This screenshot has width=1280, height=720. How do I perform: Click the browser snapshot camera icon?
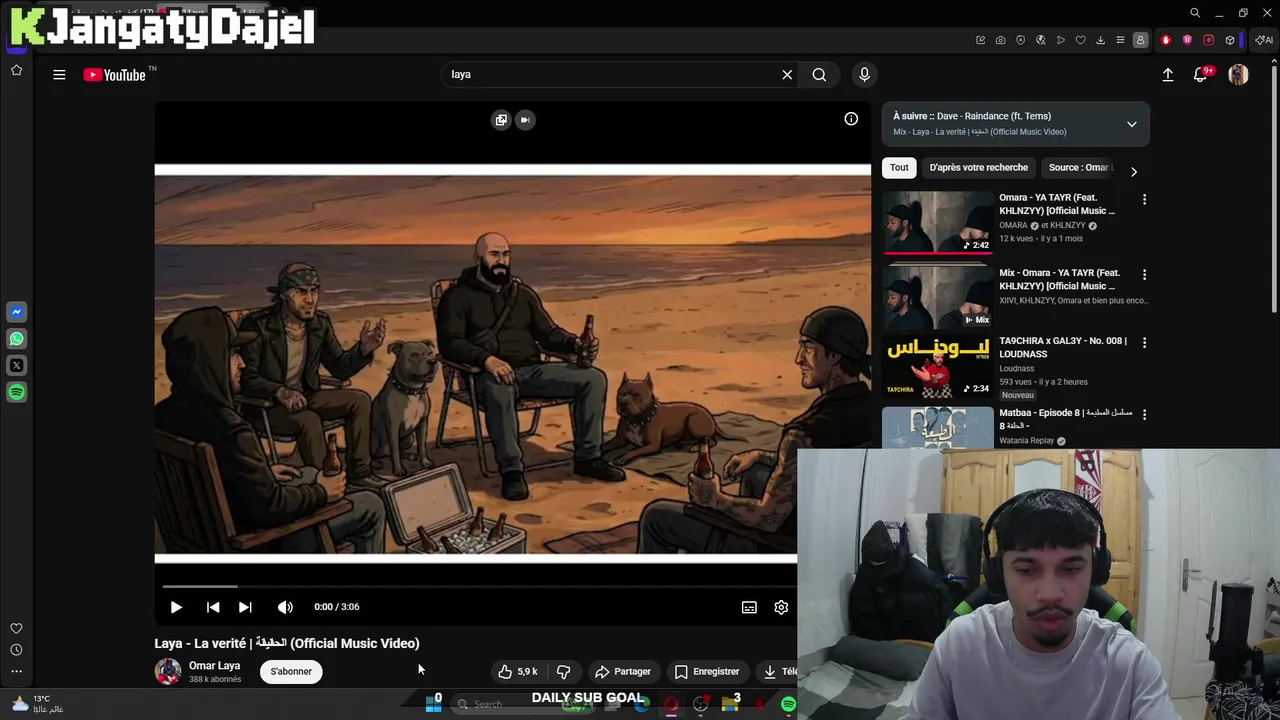click(x=1000, y=40)
